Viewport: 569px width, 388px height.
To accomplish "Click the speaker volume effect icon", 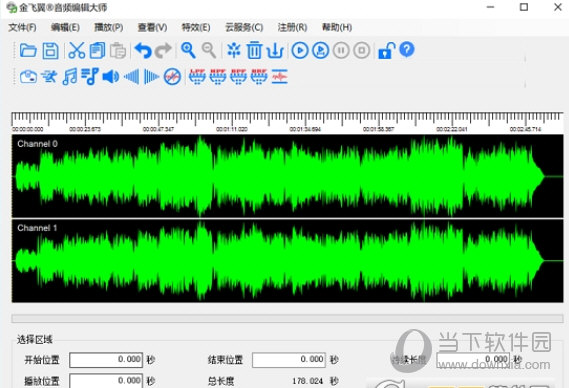I will [111, 77].
